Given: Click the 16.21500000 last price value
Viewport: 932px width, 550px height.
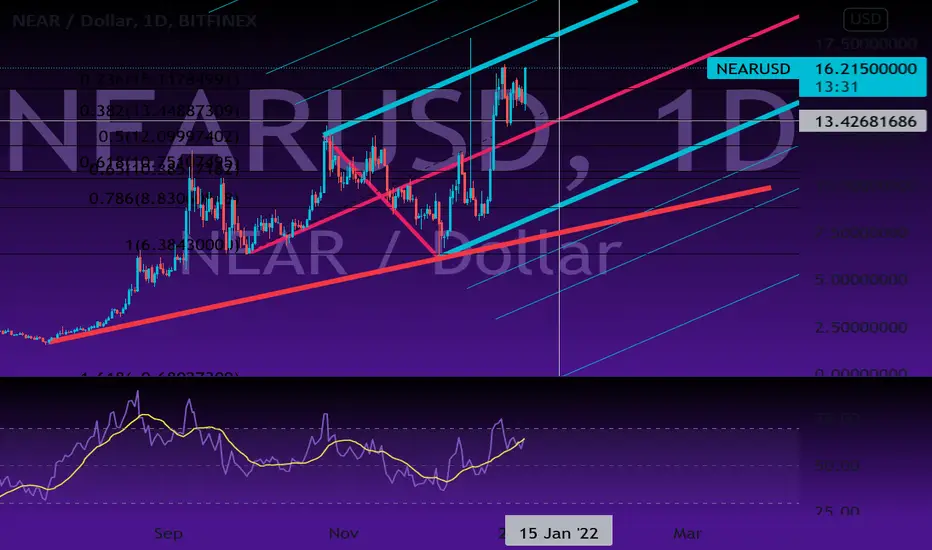Looking at the screenshot, I should 865,69.
